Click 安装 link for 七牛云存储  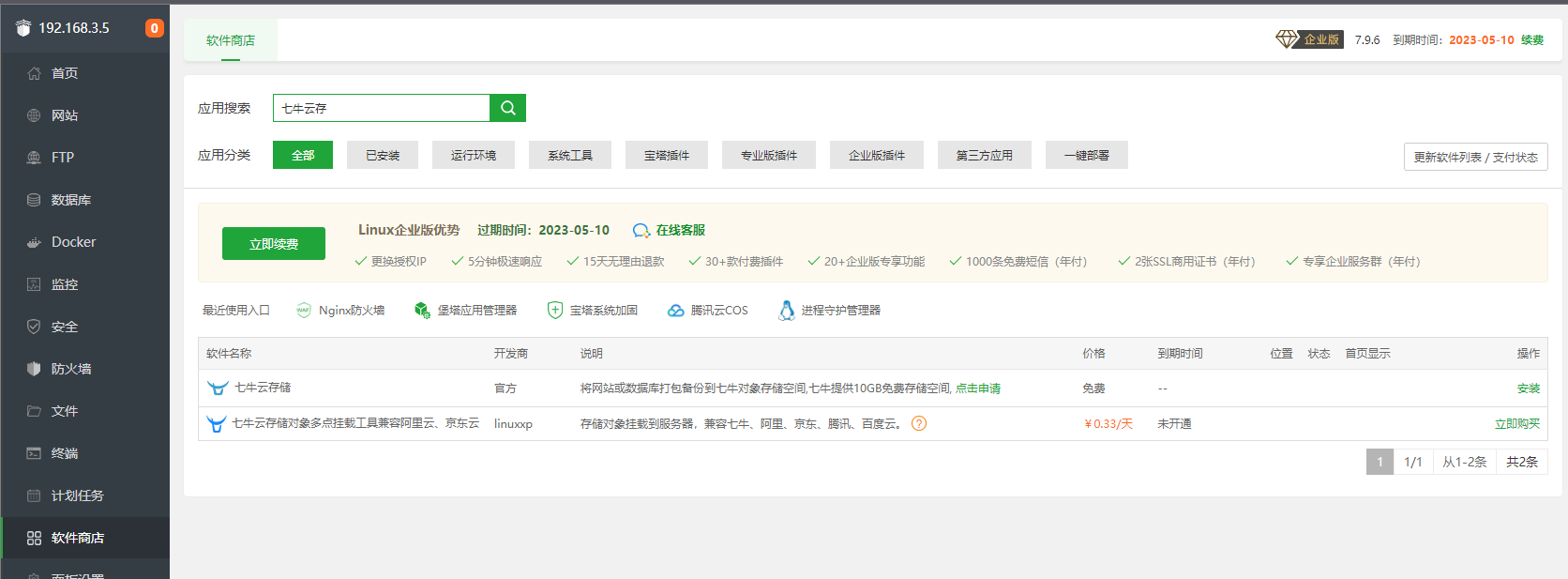(x=1529, y=389)
